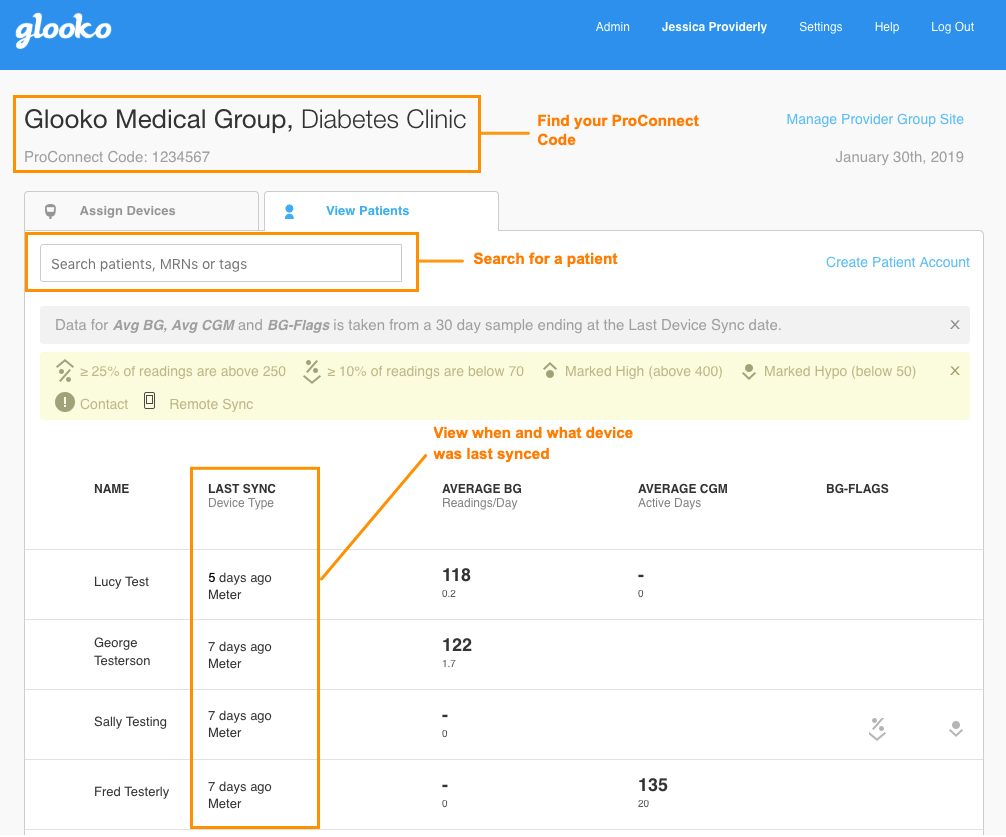
Task: Click Sally Testing's Marked Hypo flag icon
Action: pos(956,729)
